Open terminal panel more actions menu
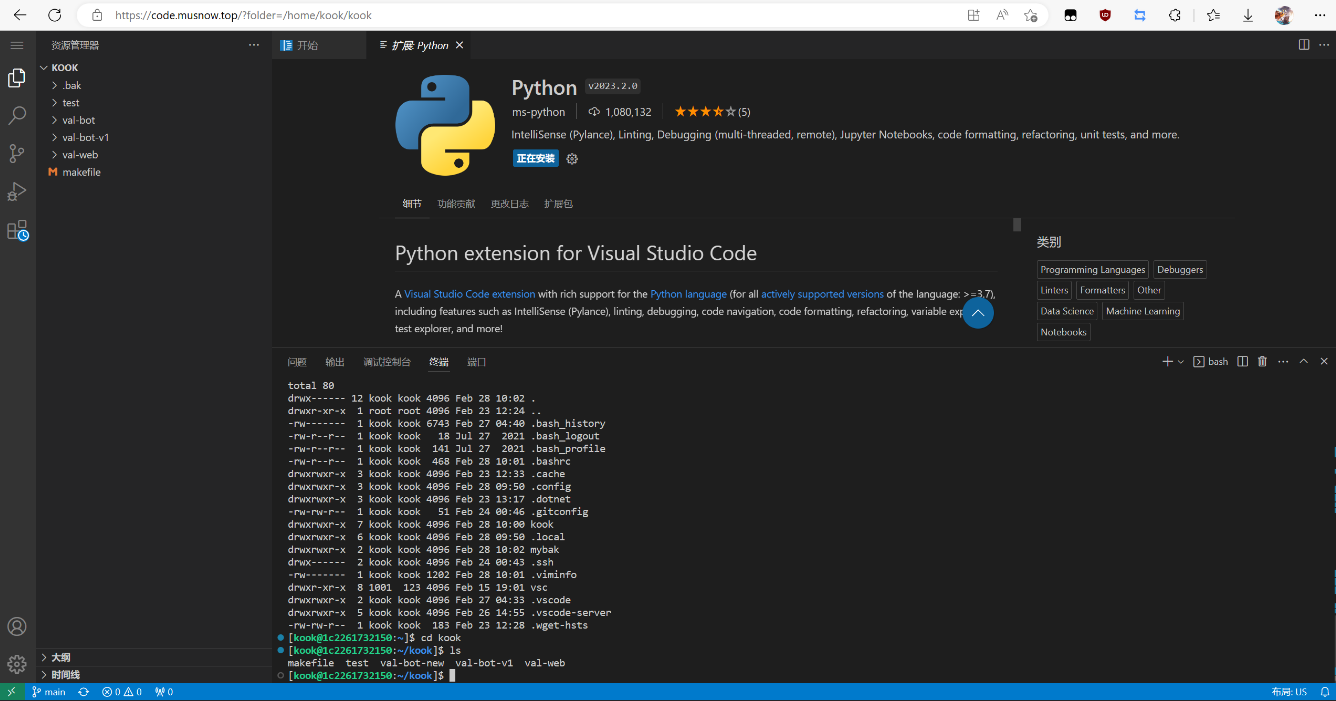This screenshot has width=1336, height=701. pos(1283,362)
